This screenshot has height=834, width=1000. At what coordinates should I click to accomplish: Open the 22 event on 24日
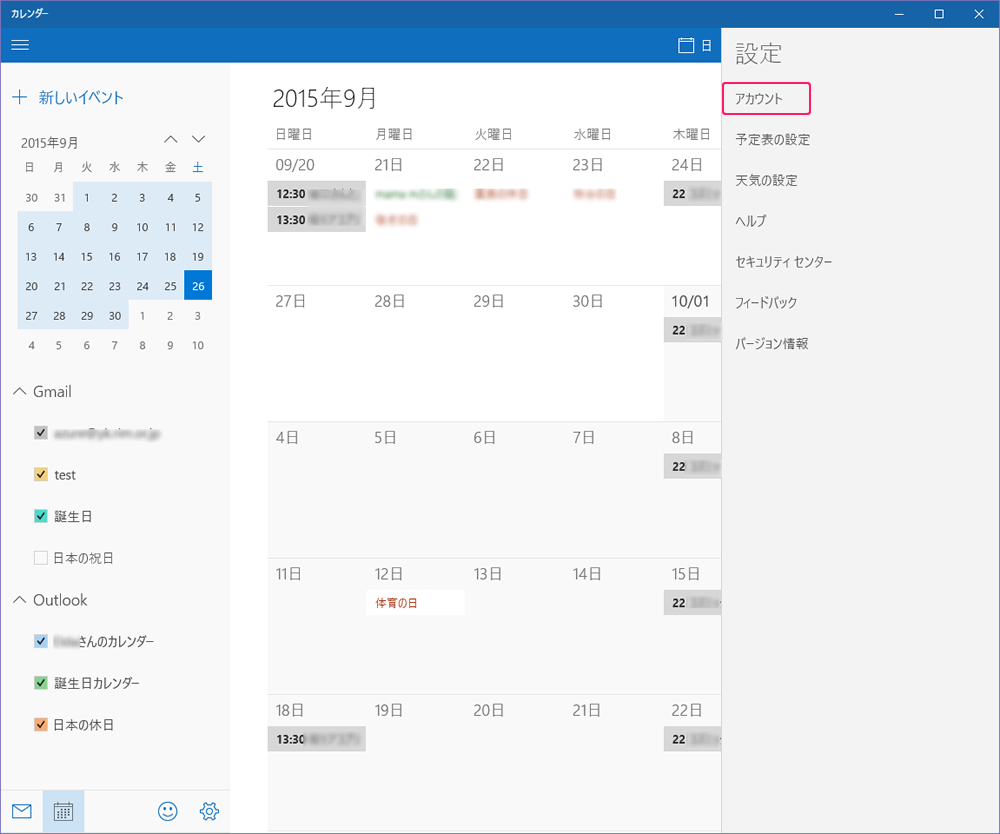[692, 194]
